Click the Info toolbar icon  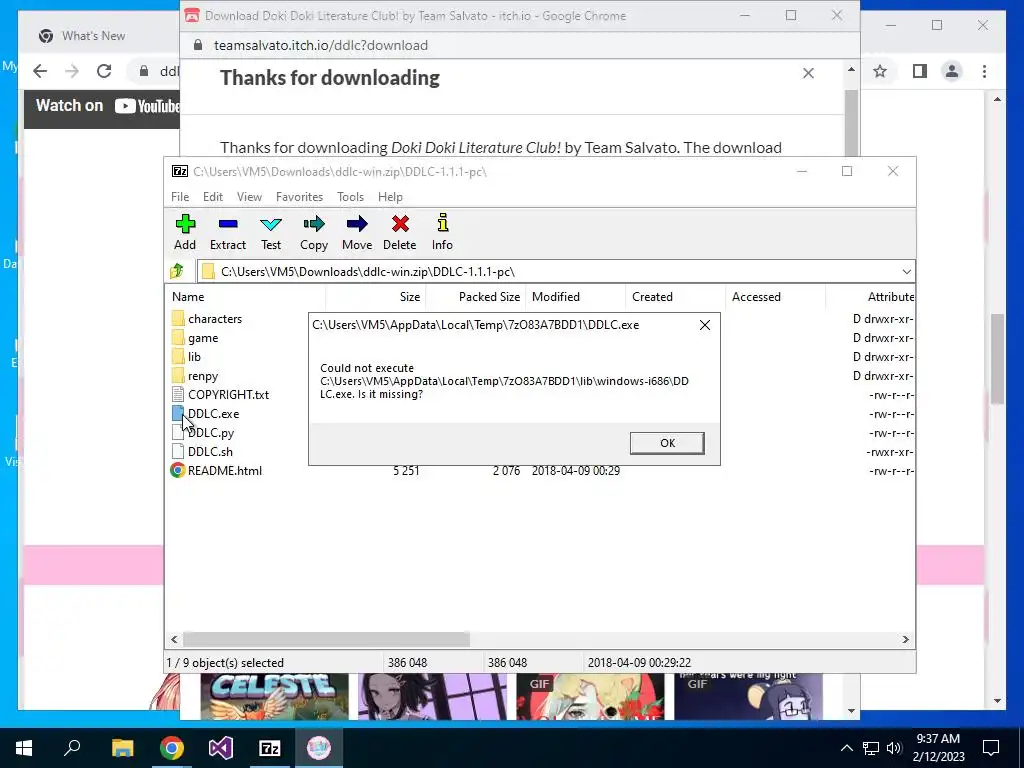442,232
